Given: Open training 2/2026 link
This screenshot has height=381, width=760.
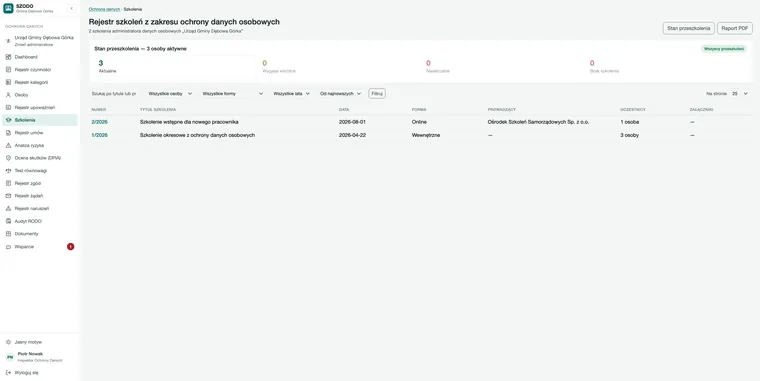Looking at the screenshot, I should click(99, 122).
